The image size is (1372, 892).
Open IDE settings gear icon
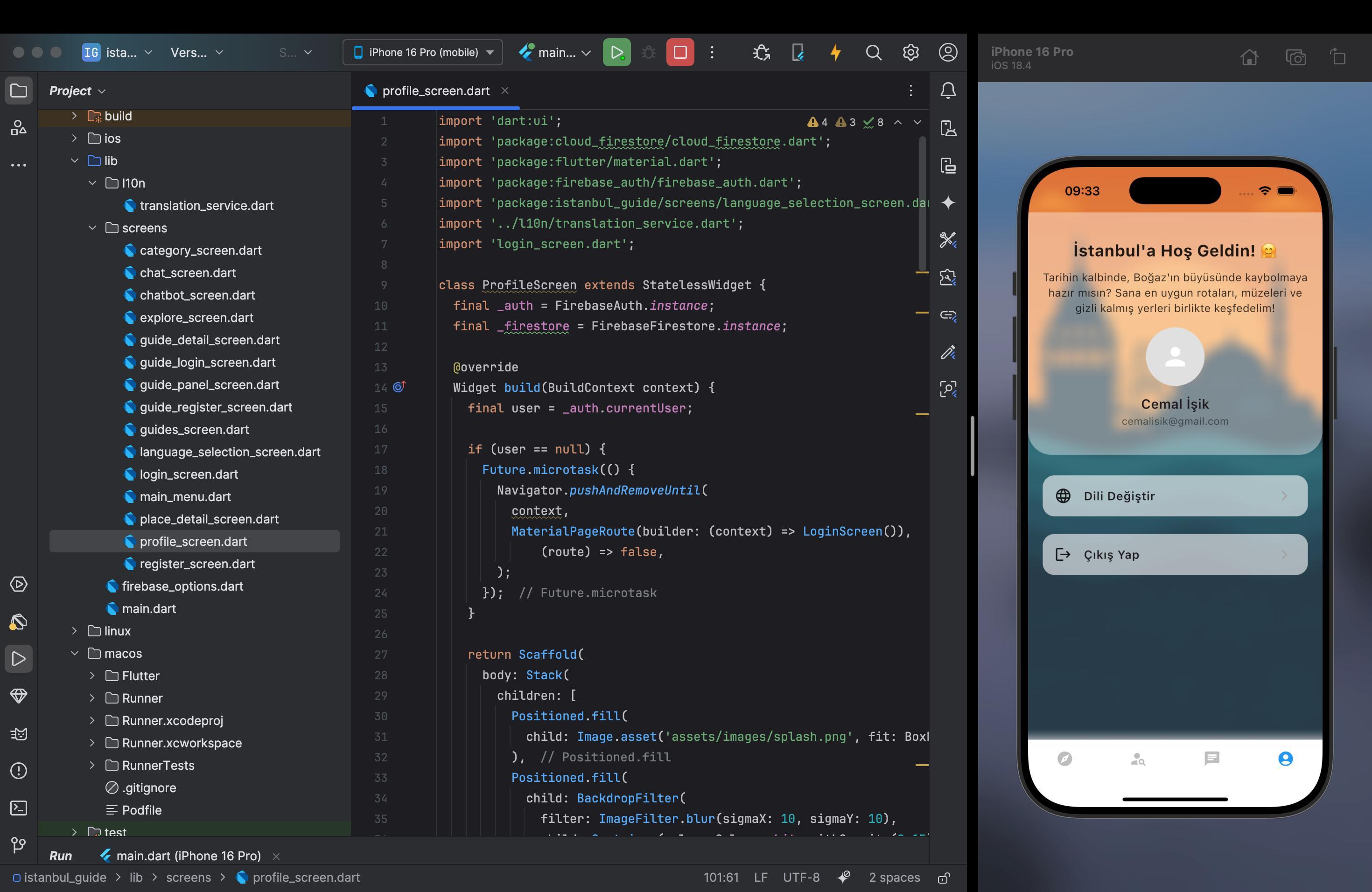point(911,52)
